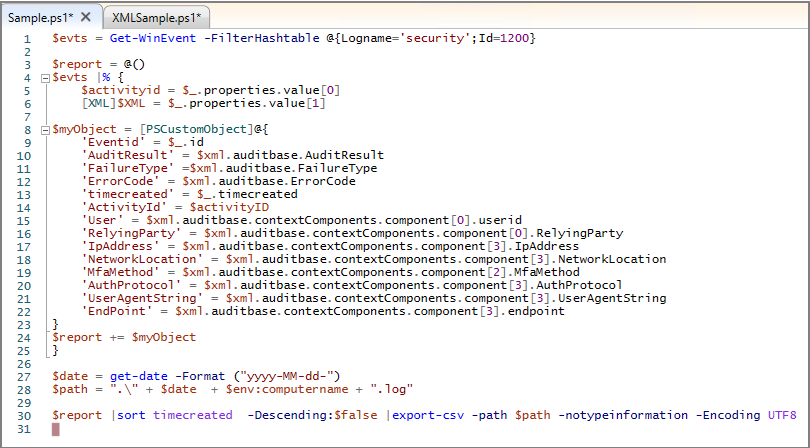Click -Descending:$false parameter
Image resolution: width=810 pixels, height=448 pixels.
313,415
